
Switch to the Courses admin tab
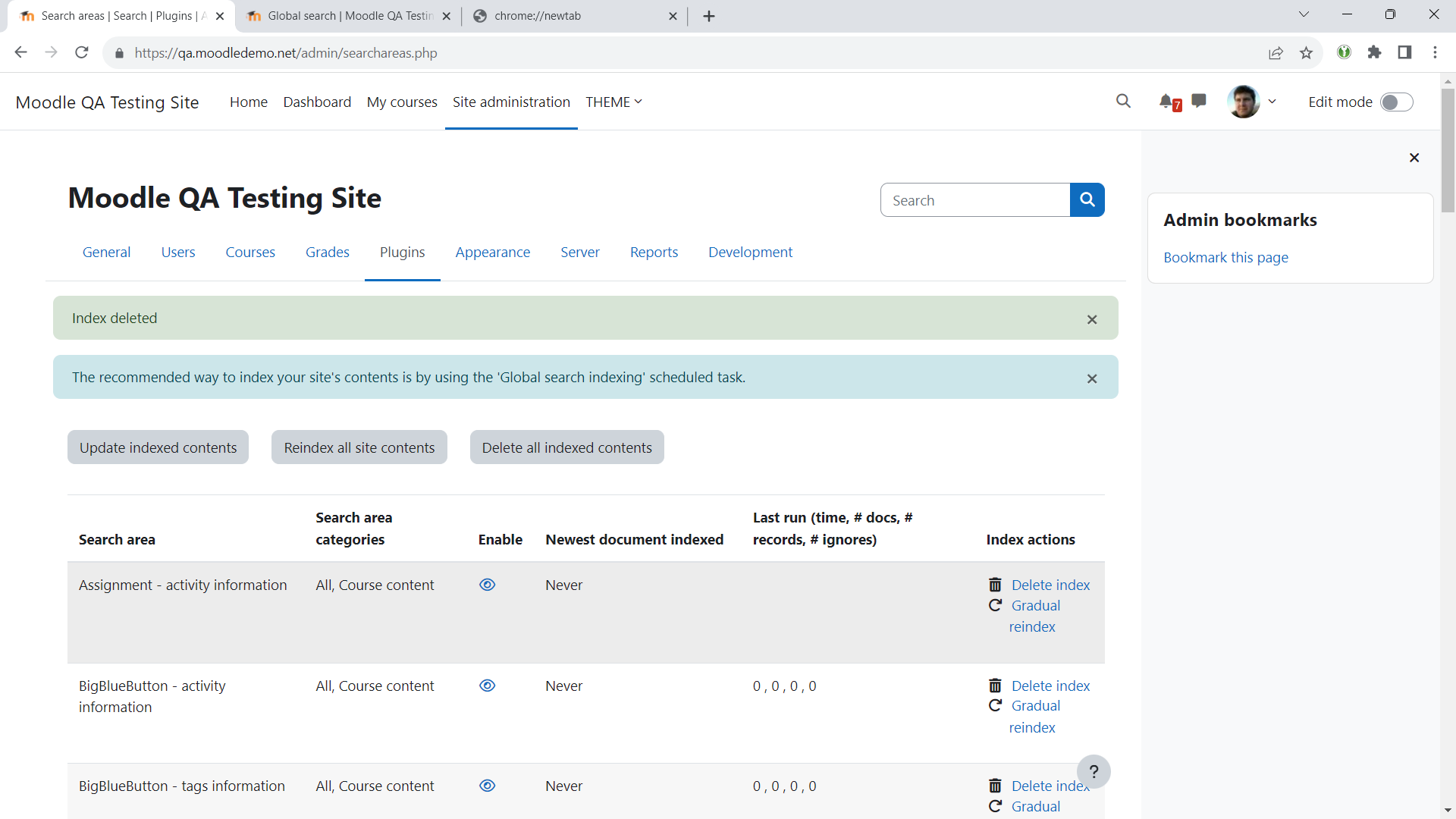point(250,252)
